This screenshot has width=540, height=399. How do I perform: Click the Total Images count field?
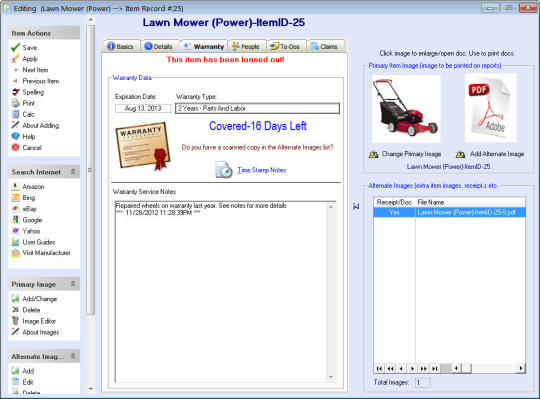tap(422, 382)
